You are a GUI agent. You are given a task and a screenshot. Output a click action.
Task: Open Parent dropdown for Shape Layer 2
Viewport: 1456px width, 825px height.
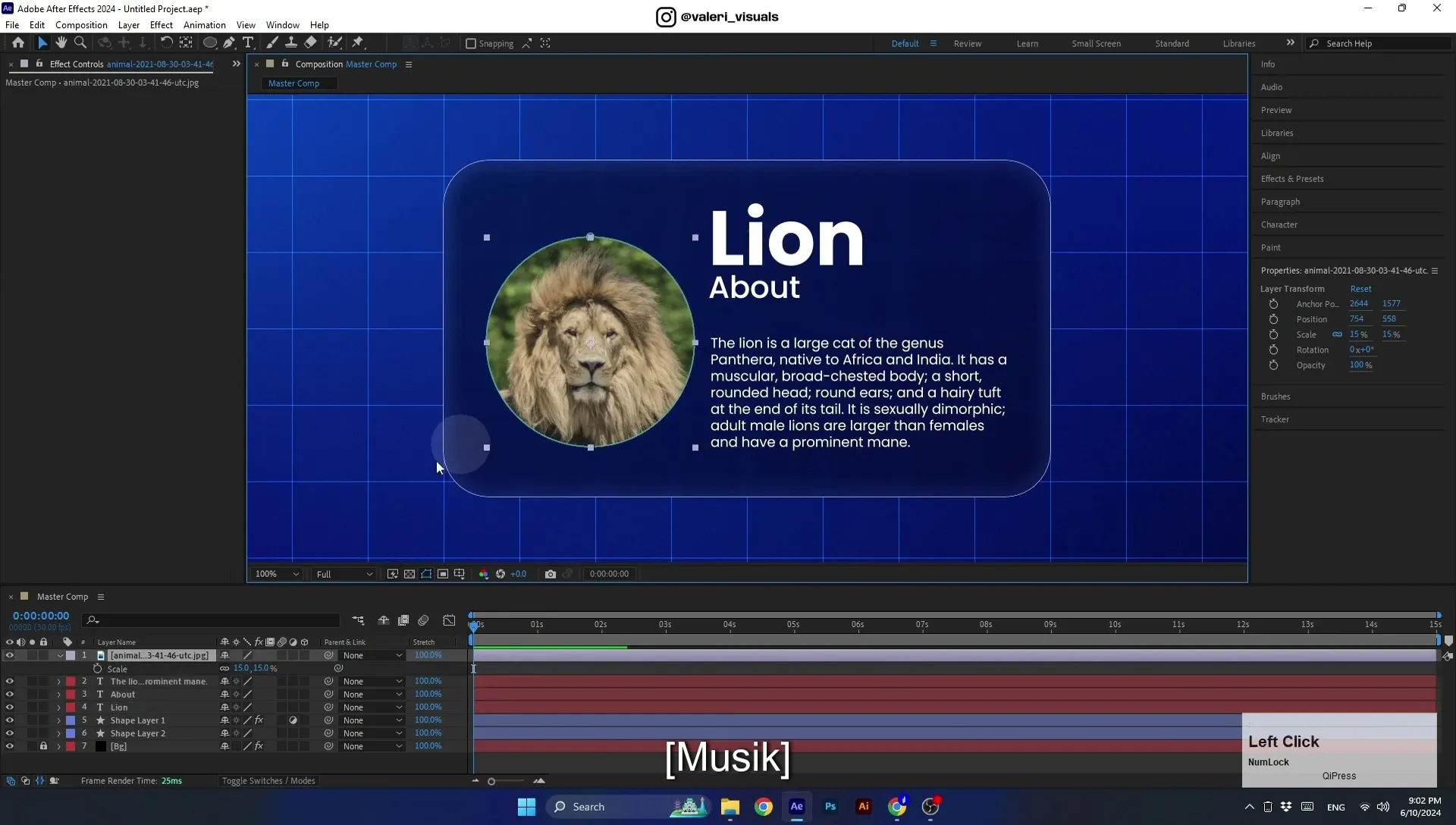coord(372,733)
